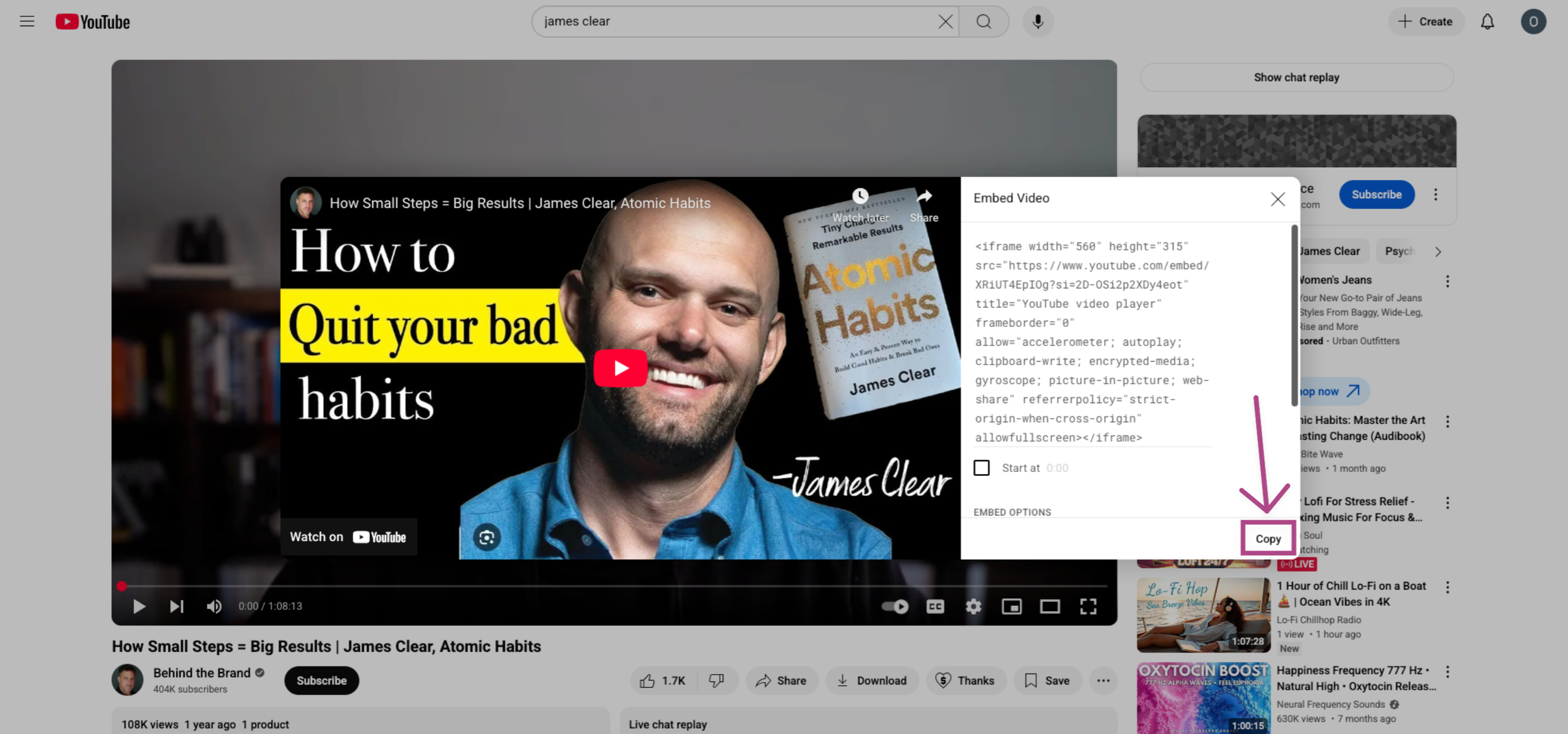Toggle the autoplay switch

(x=895, y=606)
